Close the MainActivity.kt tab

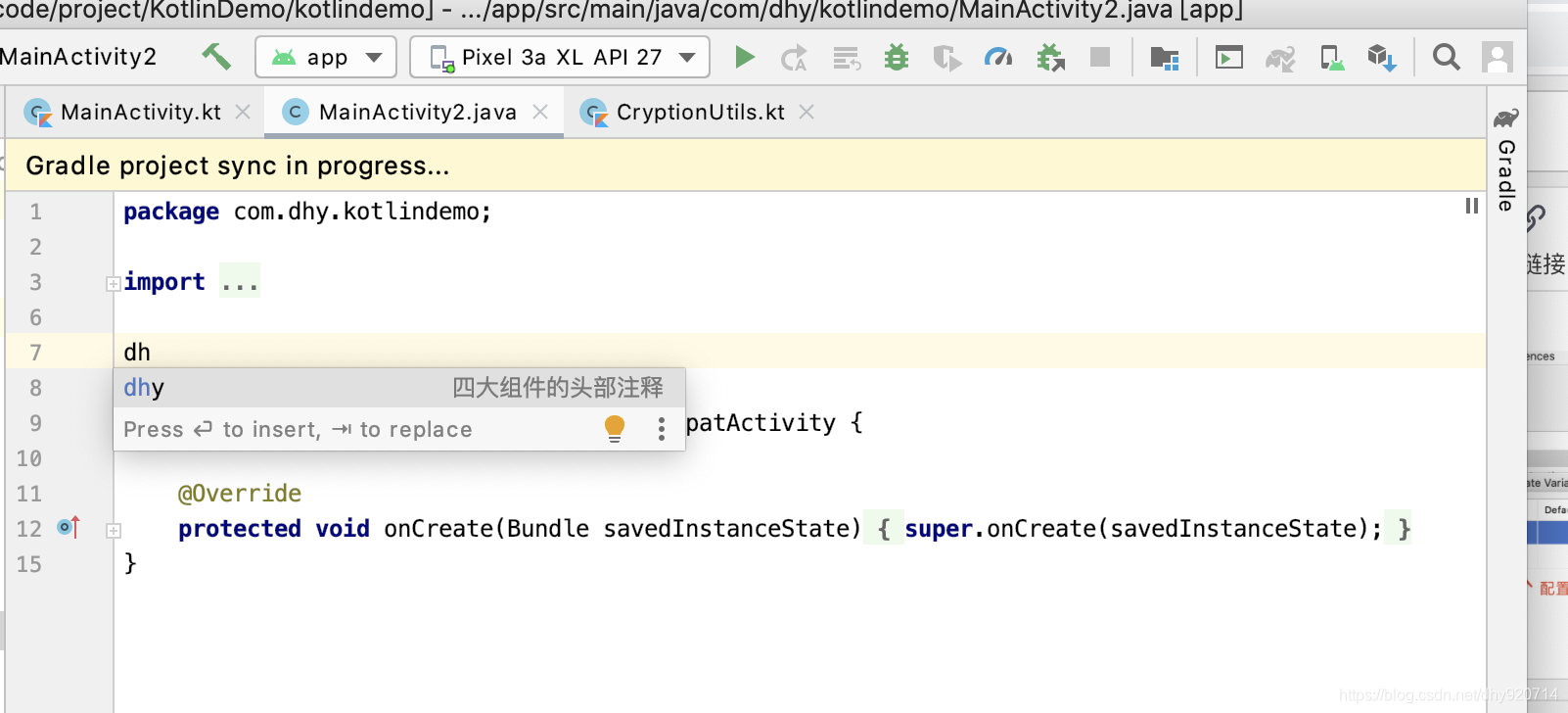243,112
